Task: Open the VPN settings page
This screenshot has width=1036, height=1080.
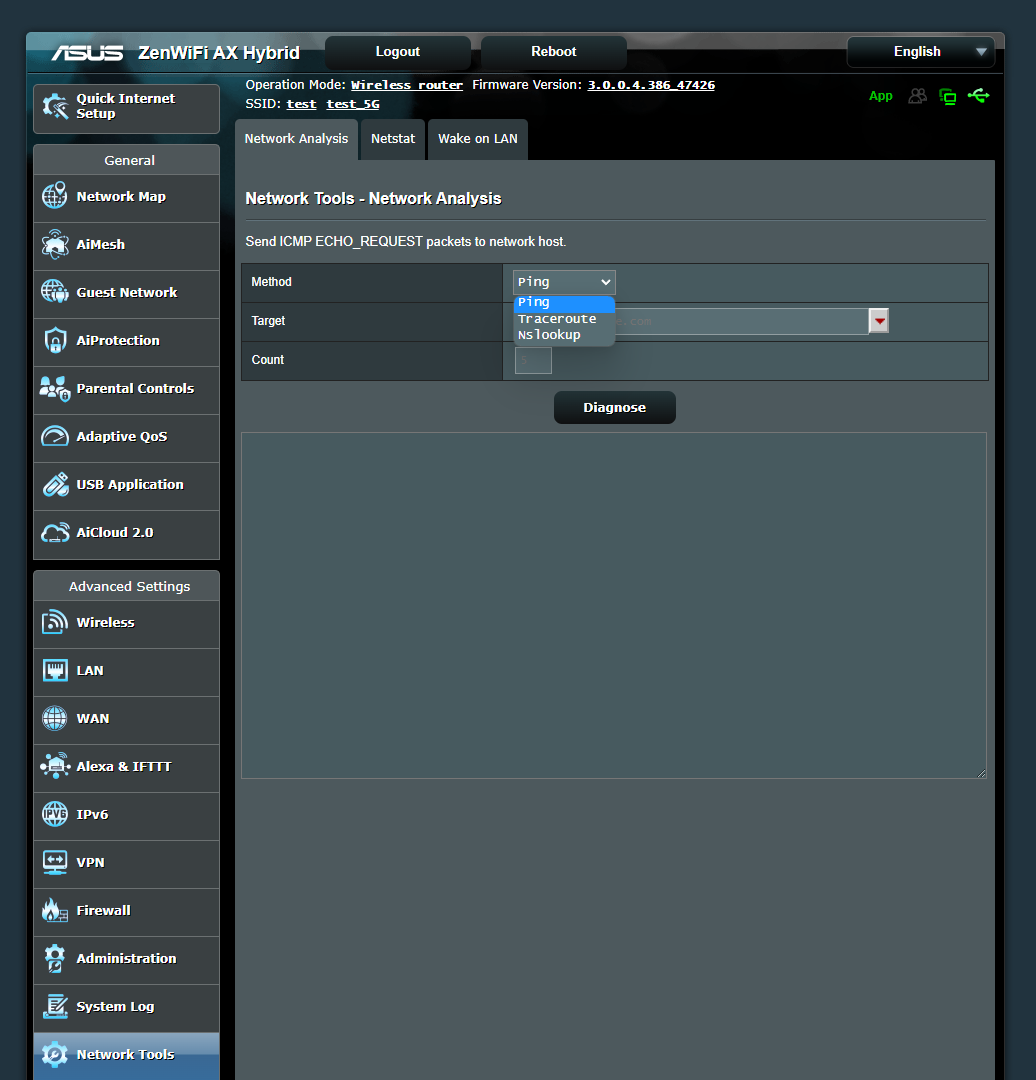Action: [91, 862]
